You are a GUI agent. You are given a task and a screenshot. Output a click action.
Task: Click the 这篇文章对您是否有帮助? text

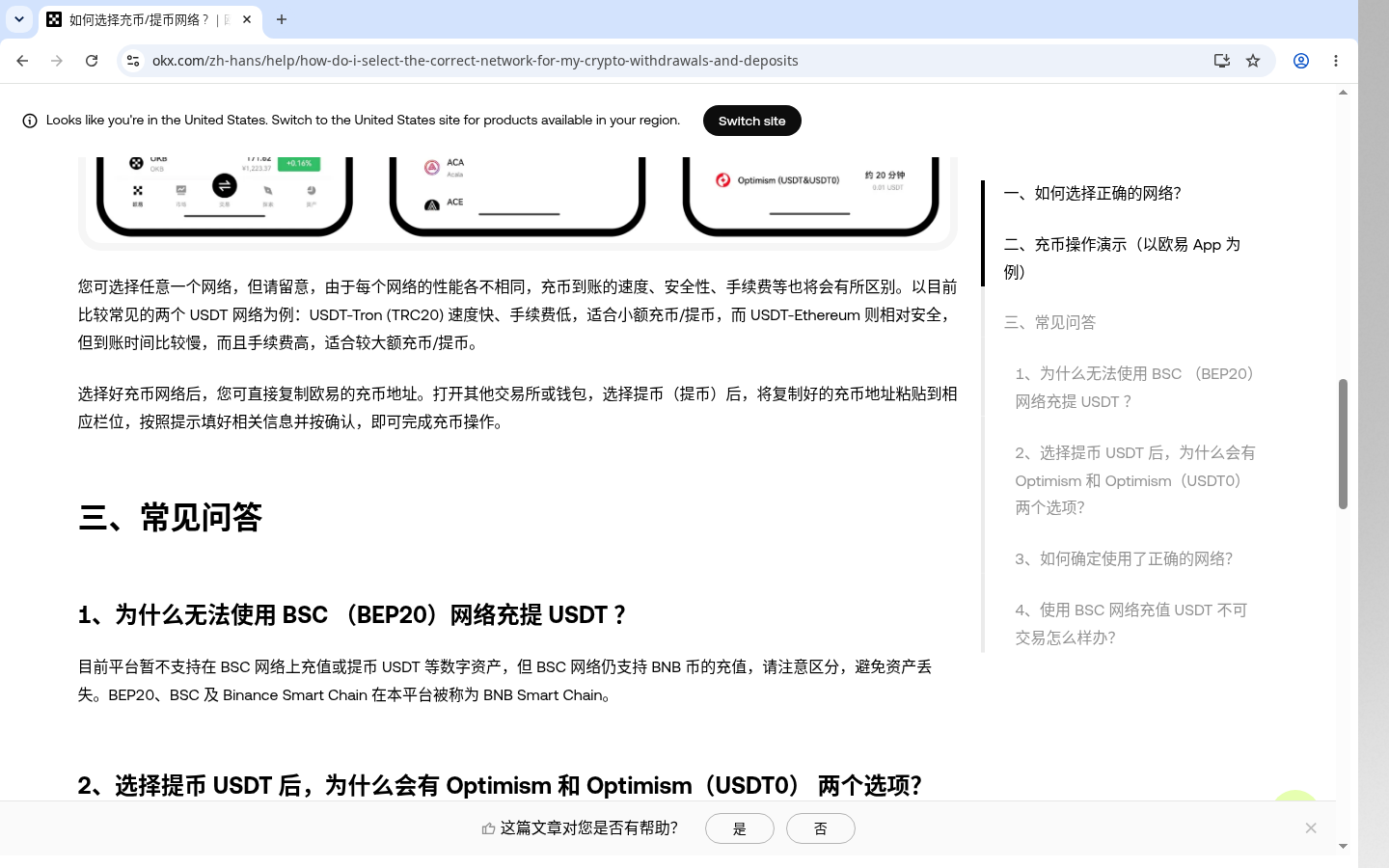(588, 828)
